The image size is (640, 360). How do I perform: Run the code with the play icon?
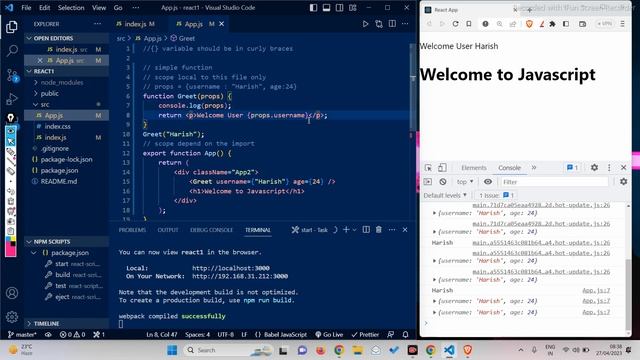coord(365,24)
